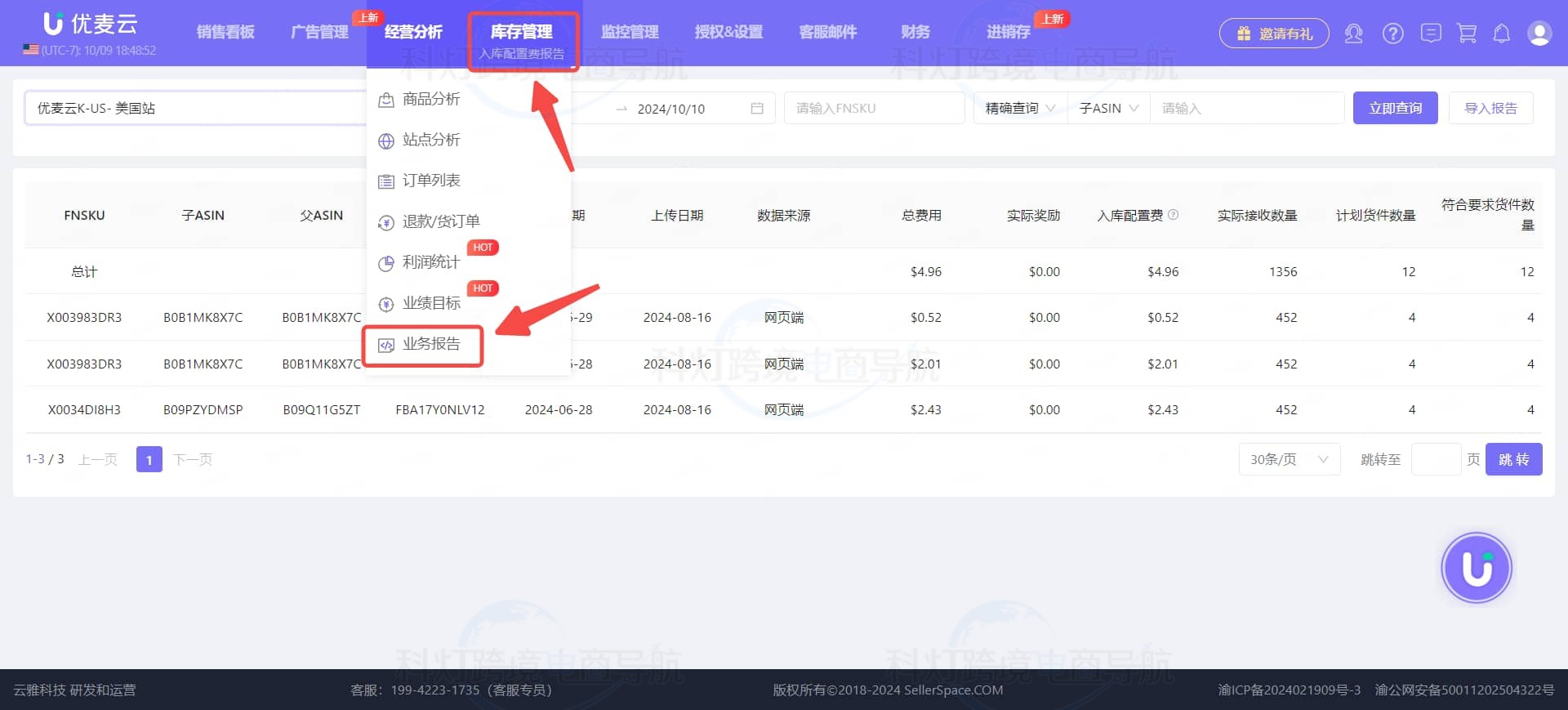The width and height of the screenshot is (1568, 710).
Task: Open the floating U assistant button
Action: point(1477,568)
